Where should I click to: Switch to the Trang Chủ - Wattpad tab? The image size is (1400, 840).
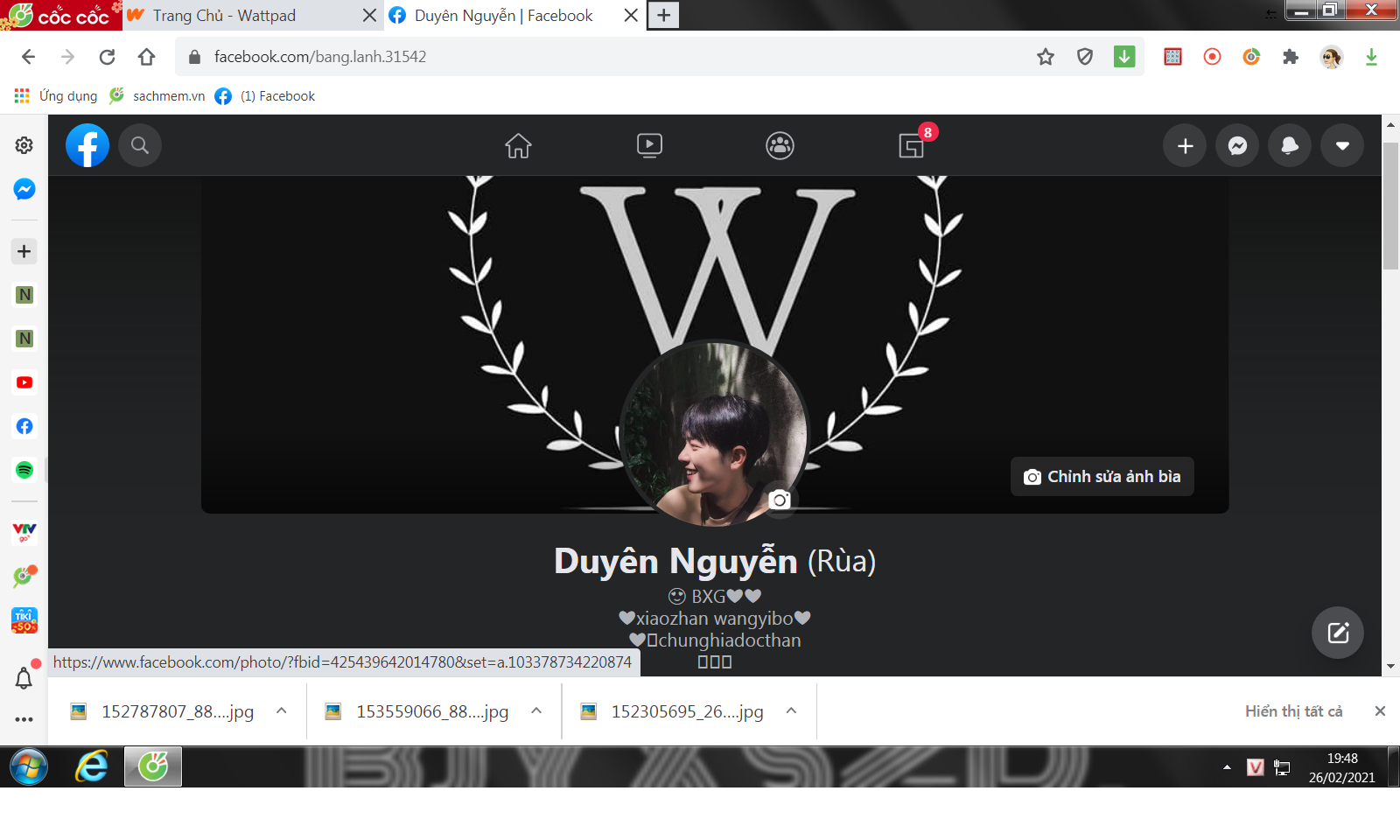click(x=225, y=16)
